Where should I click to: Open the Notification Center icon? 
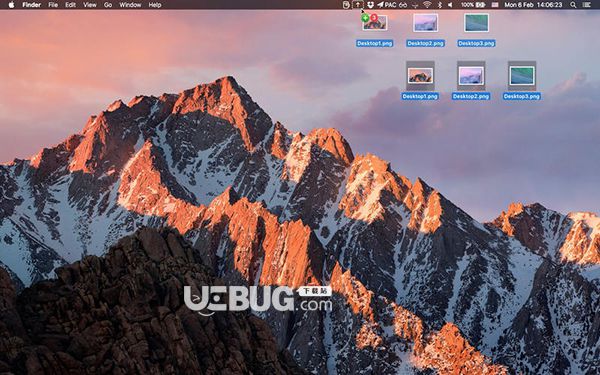pos(587,5)
